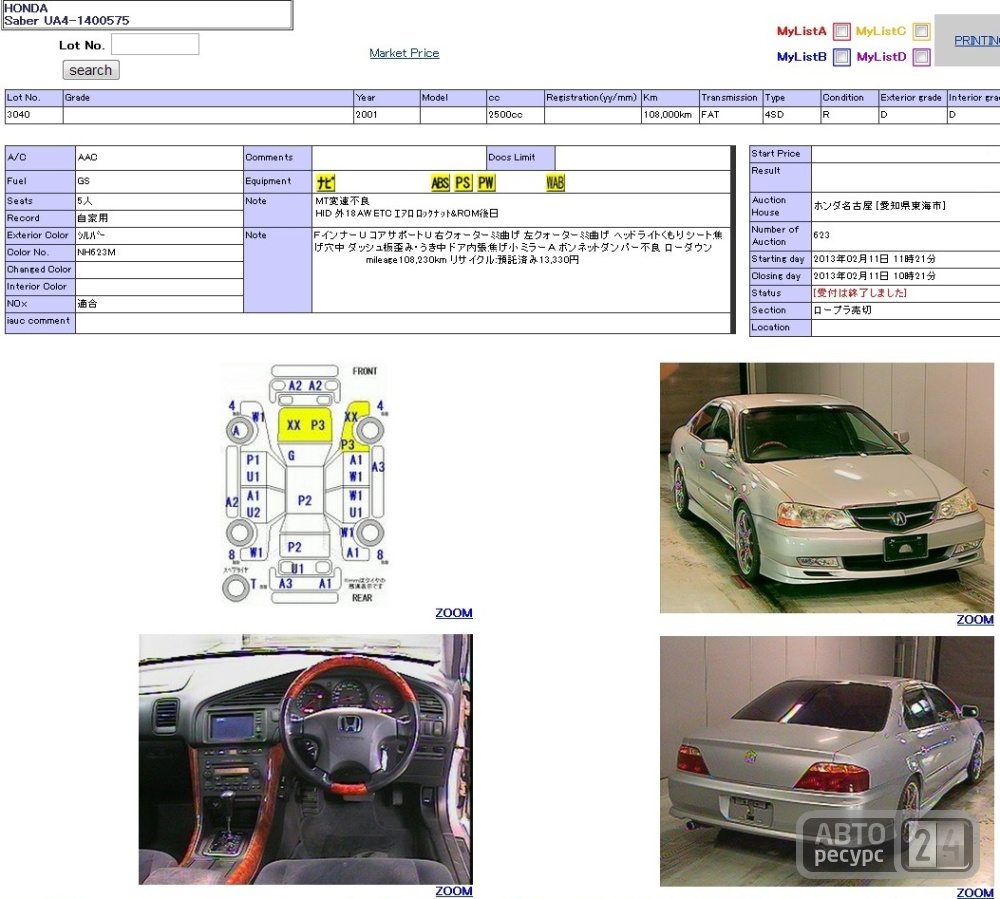1000x899 pixels.
Task: Tick the MyListD checkbox
Action: point(921,57)
